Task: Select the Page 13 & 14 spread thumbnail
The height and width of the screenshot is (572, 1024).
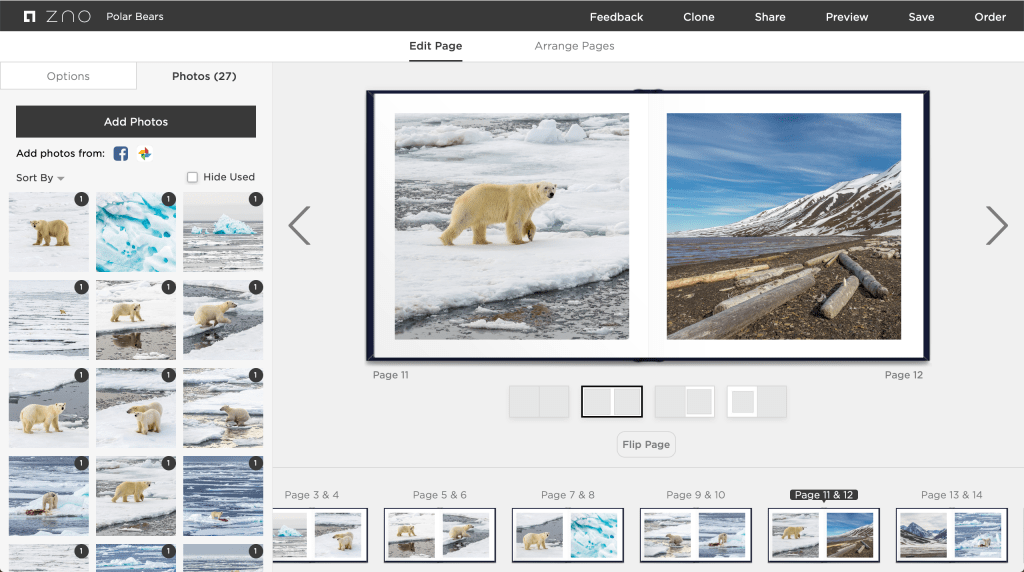Action: click(951, 534)
